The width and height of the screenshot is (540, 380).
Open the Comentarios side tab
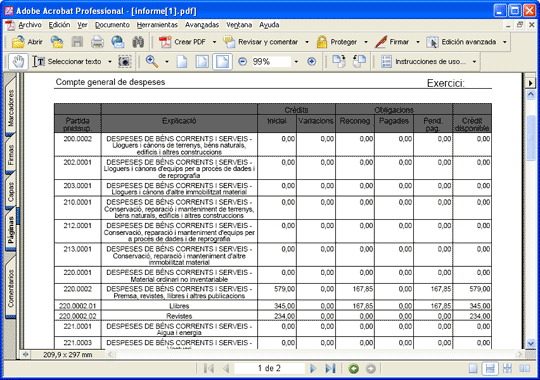coord(11,288)
